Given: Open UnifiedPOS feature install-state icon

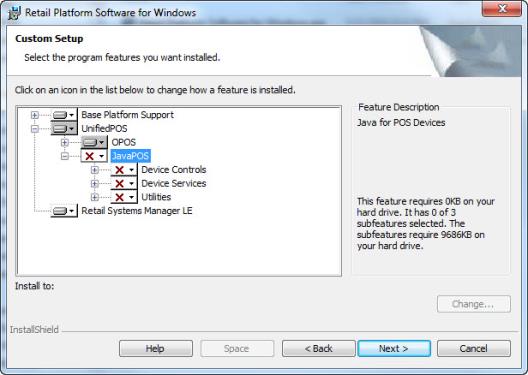Looking at the screenshot, I should pos(64,129).
